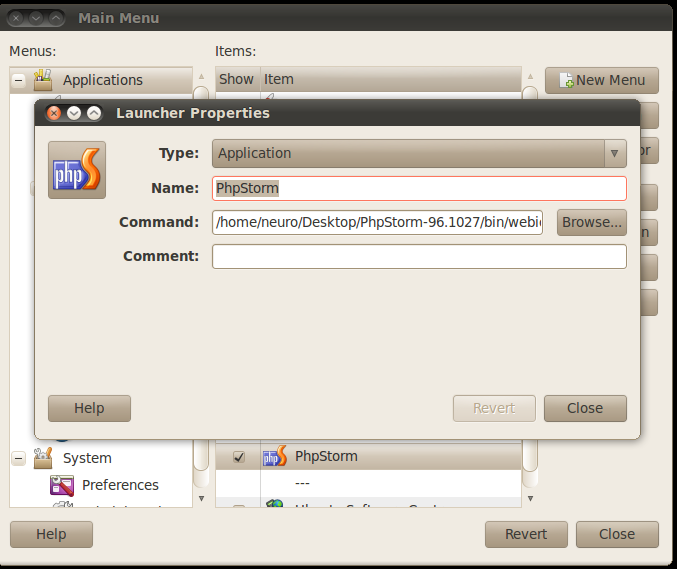This screenshot has height=569, width=677.
Task: Click Help in Launcher Properties dialog
Action: tap(89, 408)
